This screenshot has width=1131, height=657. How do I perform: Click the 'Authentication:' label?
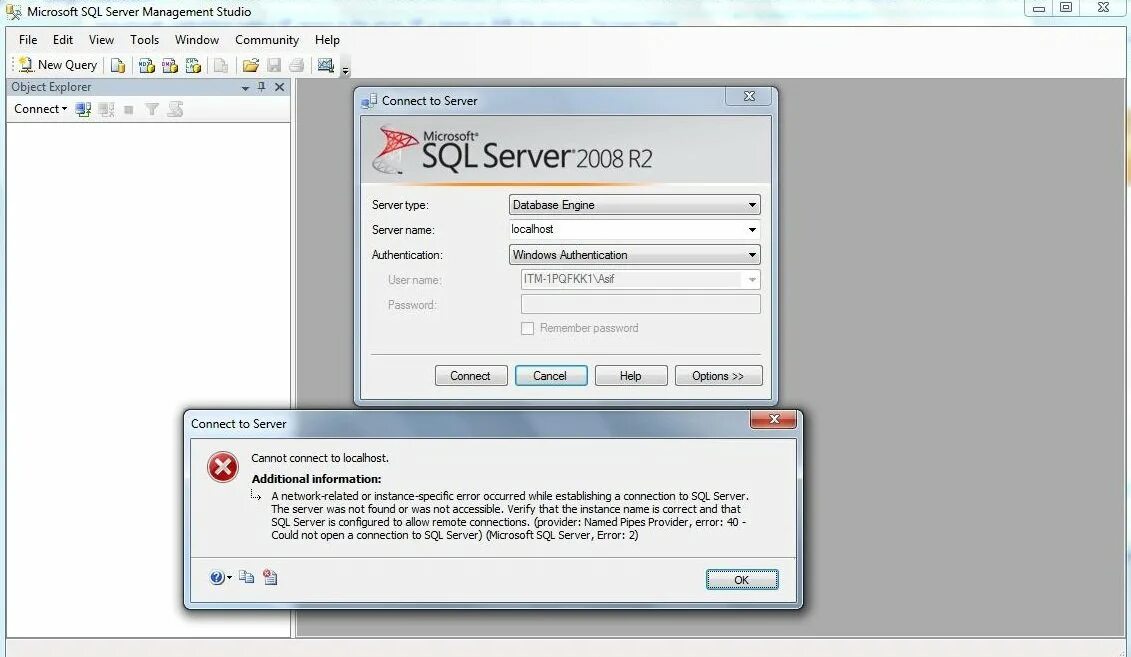[408, 255]
